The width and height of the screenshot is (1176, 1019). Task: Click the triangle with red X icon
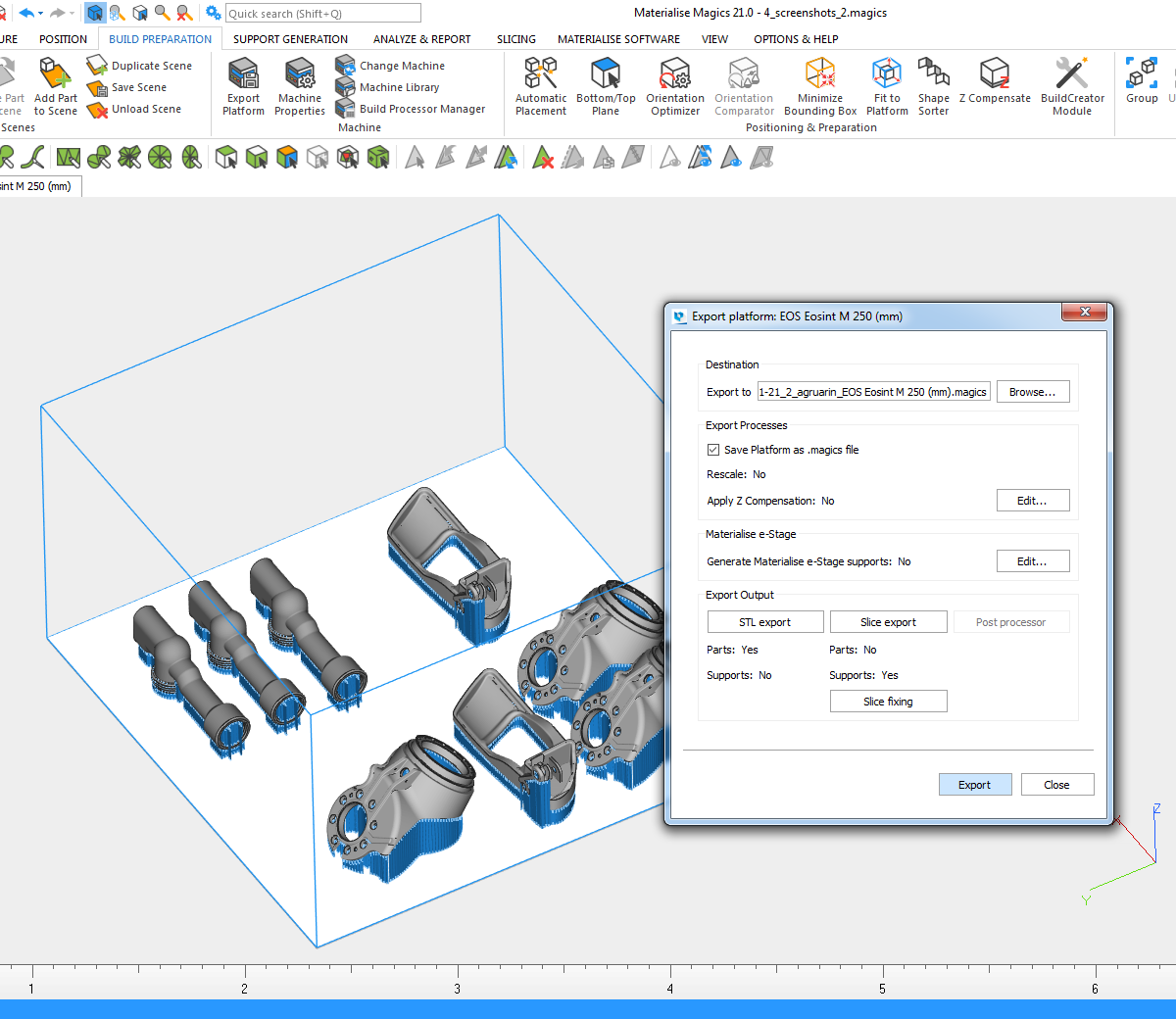pyautogui.click(x=543, y=157)
